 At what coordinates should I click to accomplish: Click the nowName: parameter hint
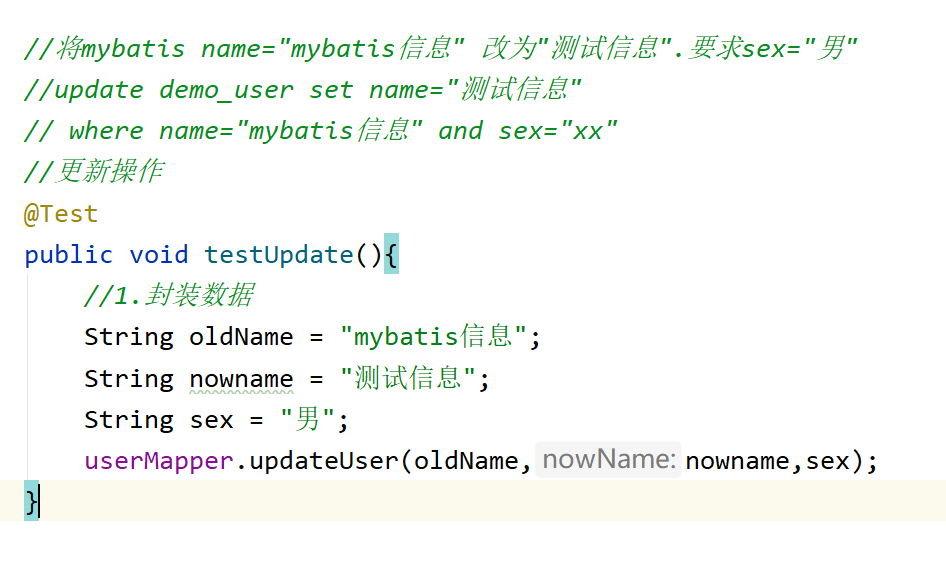(x=608, y=460)
